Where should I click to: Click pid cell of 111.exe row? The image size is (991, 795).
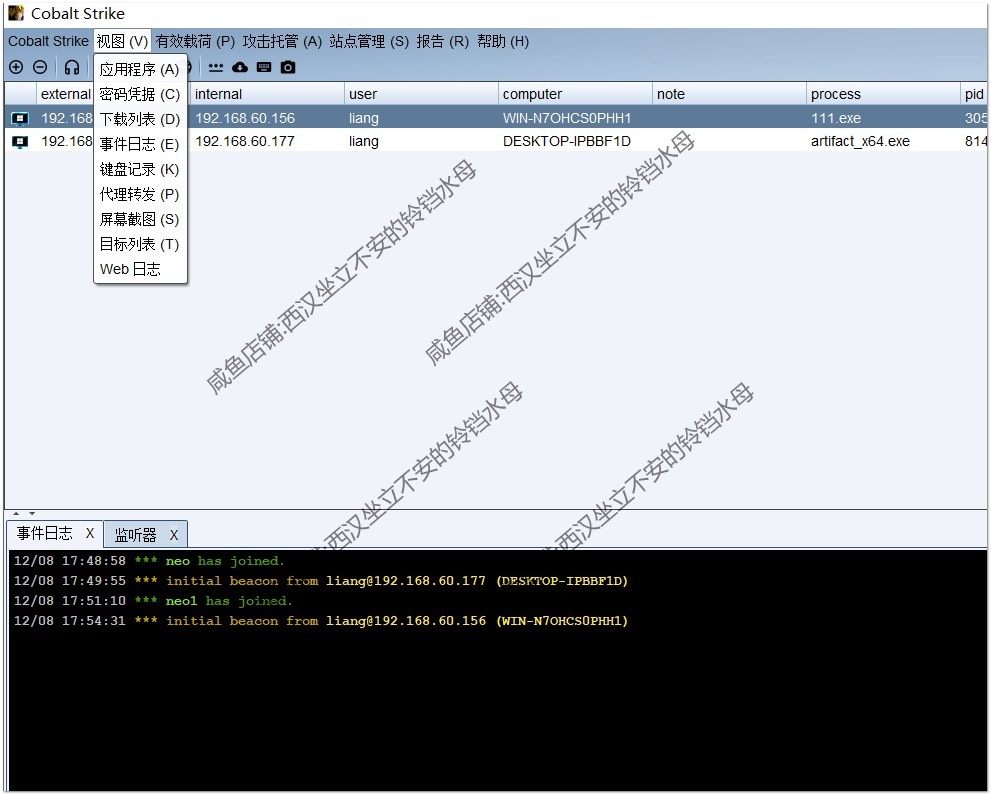[976, 118]
